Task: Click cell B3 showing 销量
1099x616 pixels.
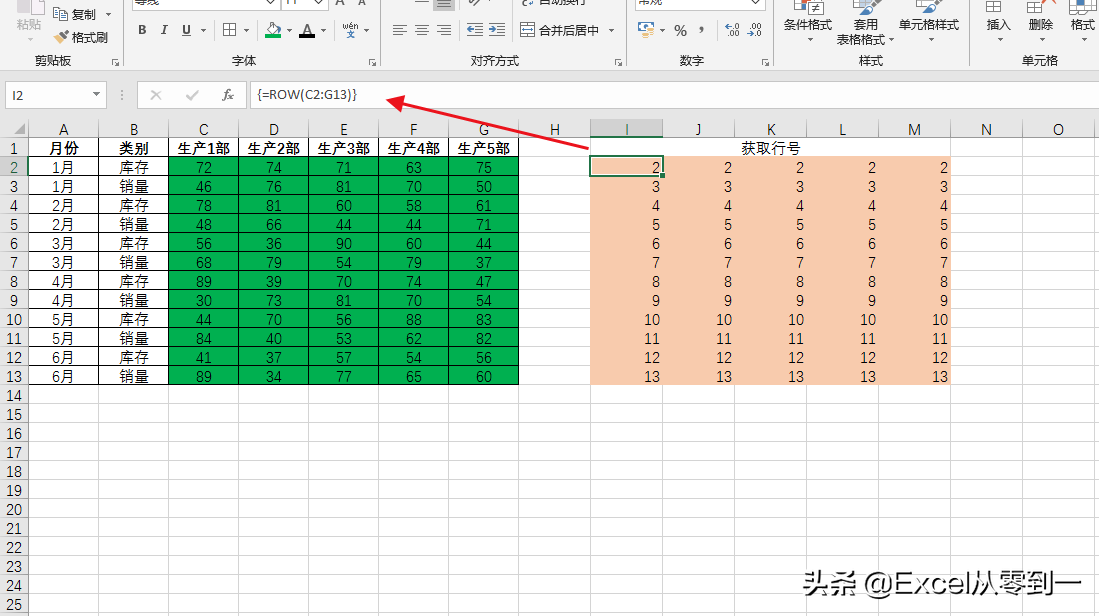Action: [x=133, y=186]
